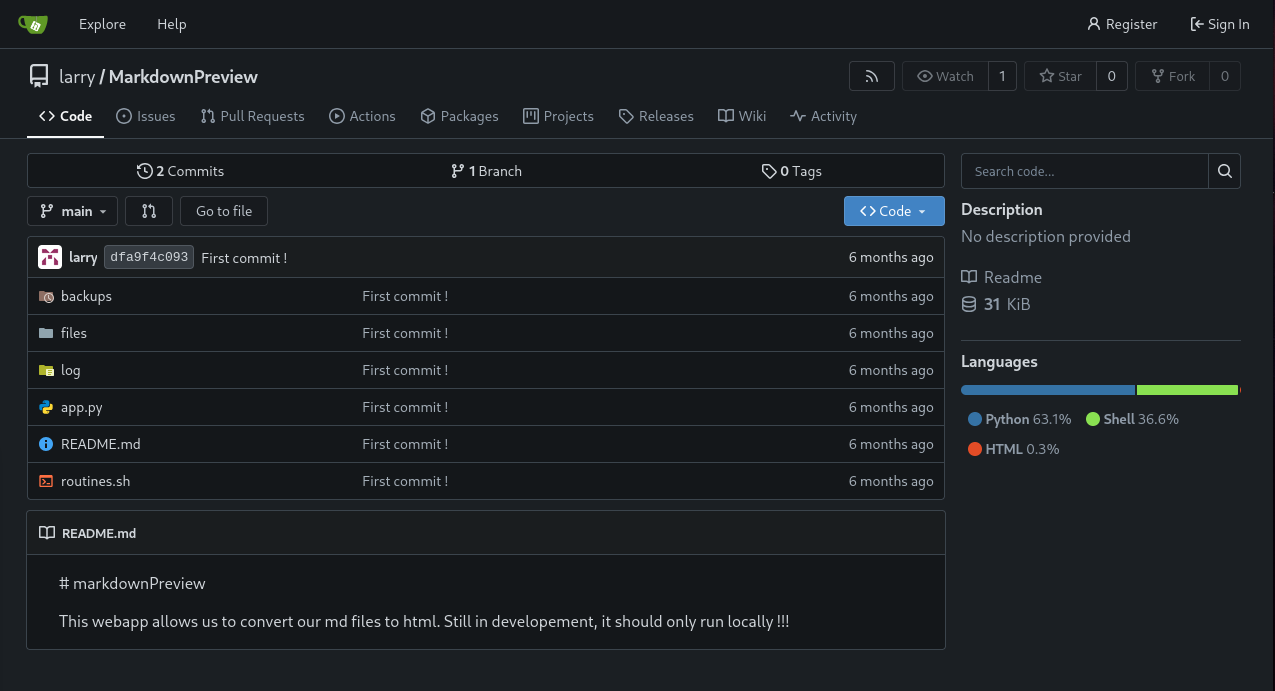1275x691 pixels.
Task: Open the blue Code clone dropdown
Action: click(x=893, y=211)
